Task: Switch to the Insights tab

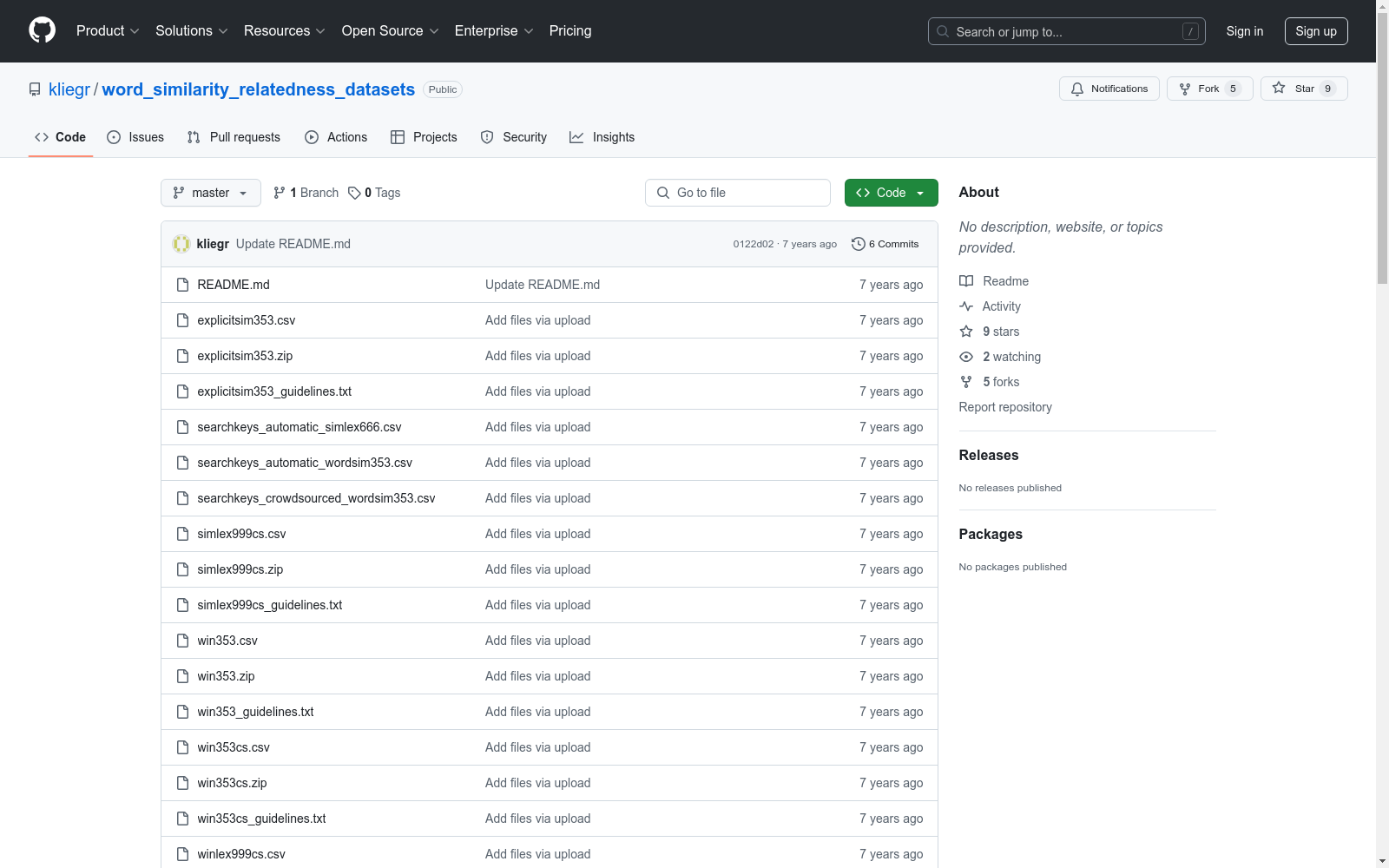Action: click(602, 137)
